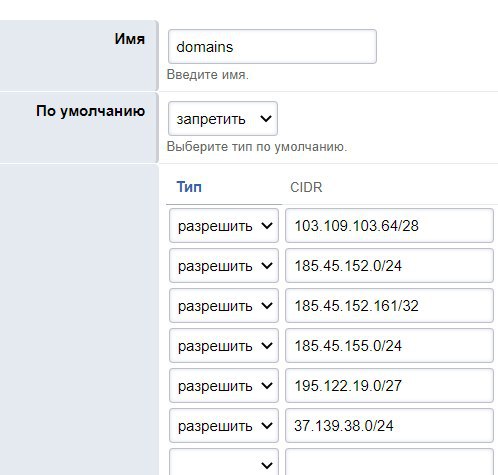Screen dimensions: 498x475
Task: Sort by the Тип column header
Action: (189, 187)
